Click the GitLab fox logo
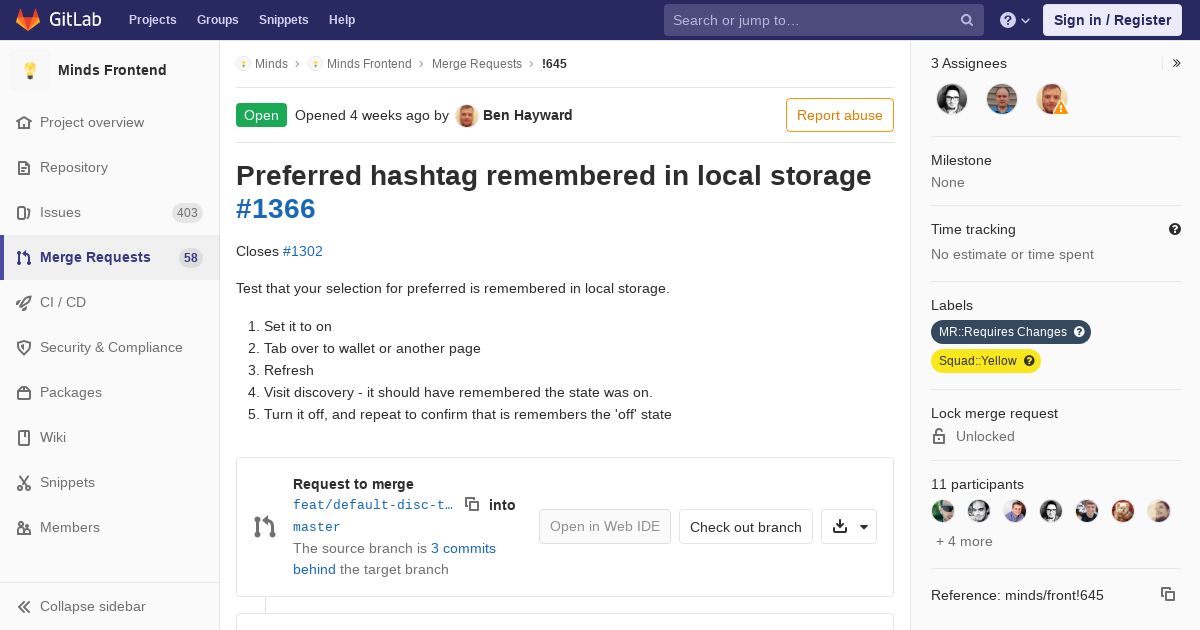Viewport: 1200px width, 630px height. coord(28,20)
